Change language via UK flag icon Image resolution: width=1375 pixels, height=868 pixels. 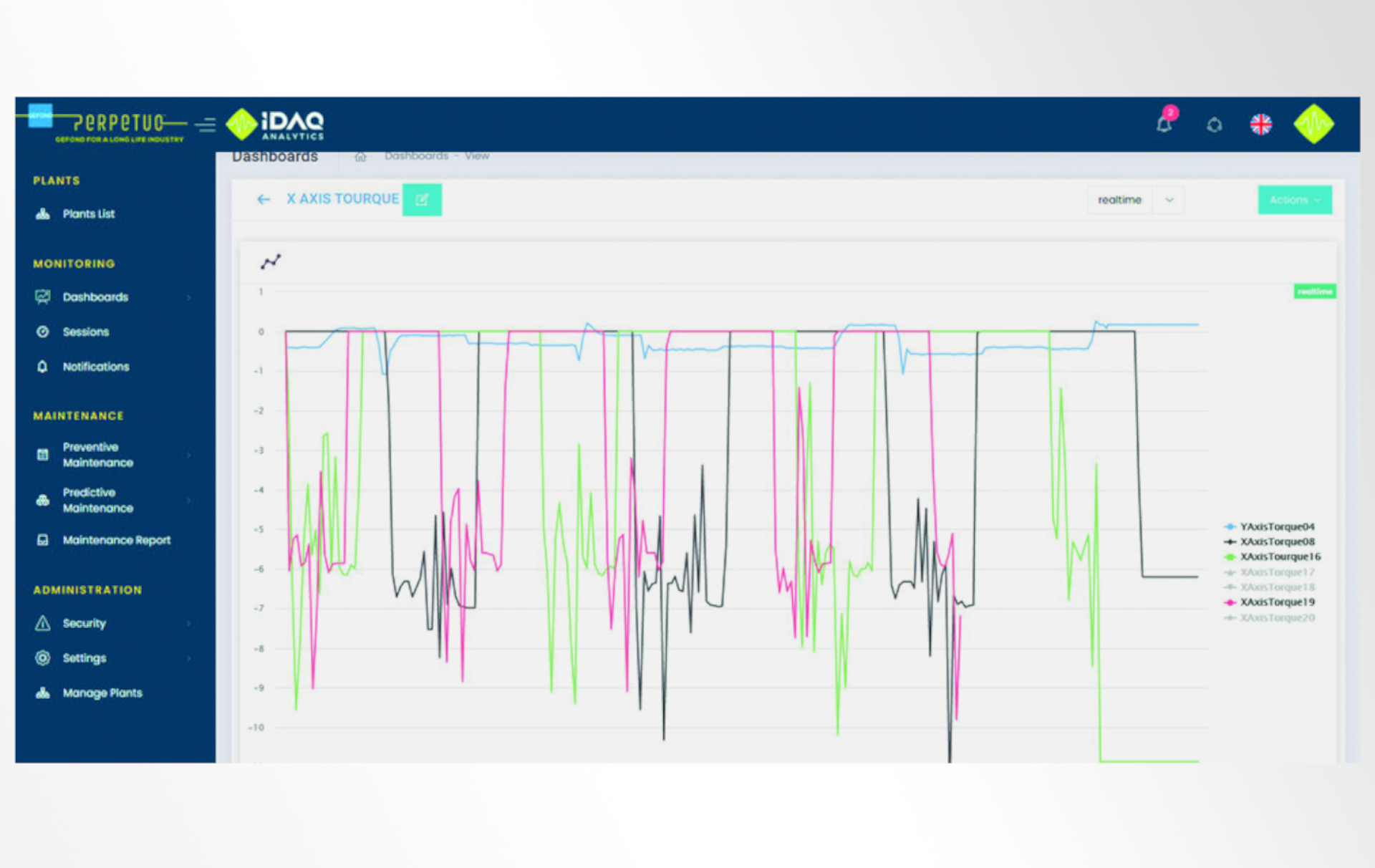1260,125
